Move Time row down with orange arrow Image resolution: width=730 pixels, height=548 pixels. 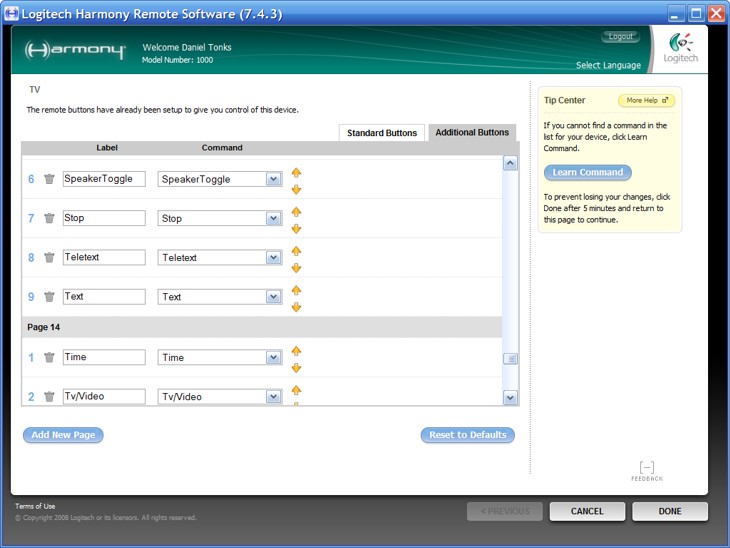coord(296,368)
